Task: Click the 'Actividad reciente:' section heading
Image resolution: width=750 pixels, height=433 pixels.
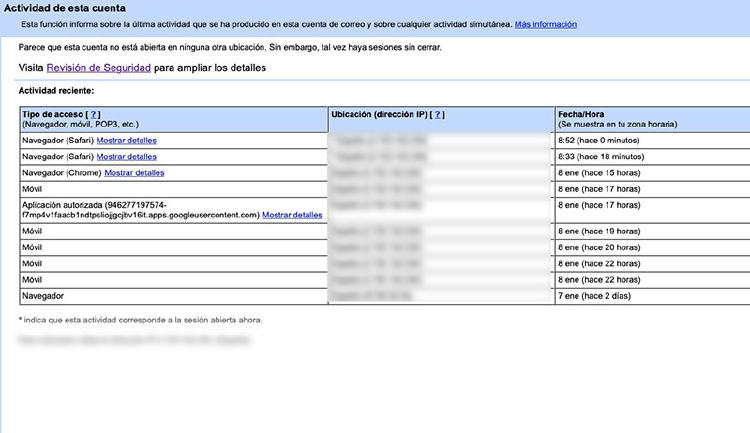Action: pyautogui.click(x=56, y=91)
